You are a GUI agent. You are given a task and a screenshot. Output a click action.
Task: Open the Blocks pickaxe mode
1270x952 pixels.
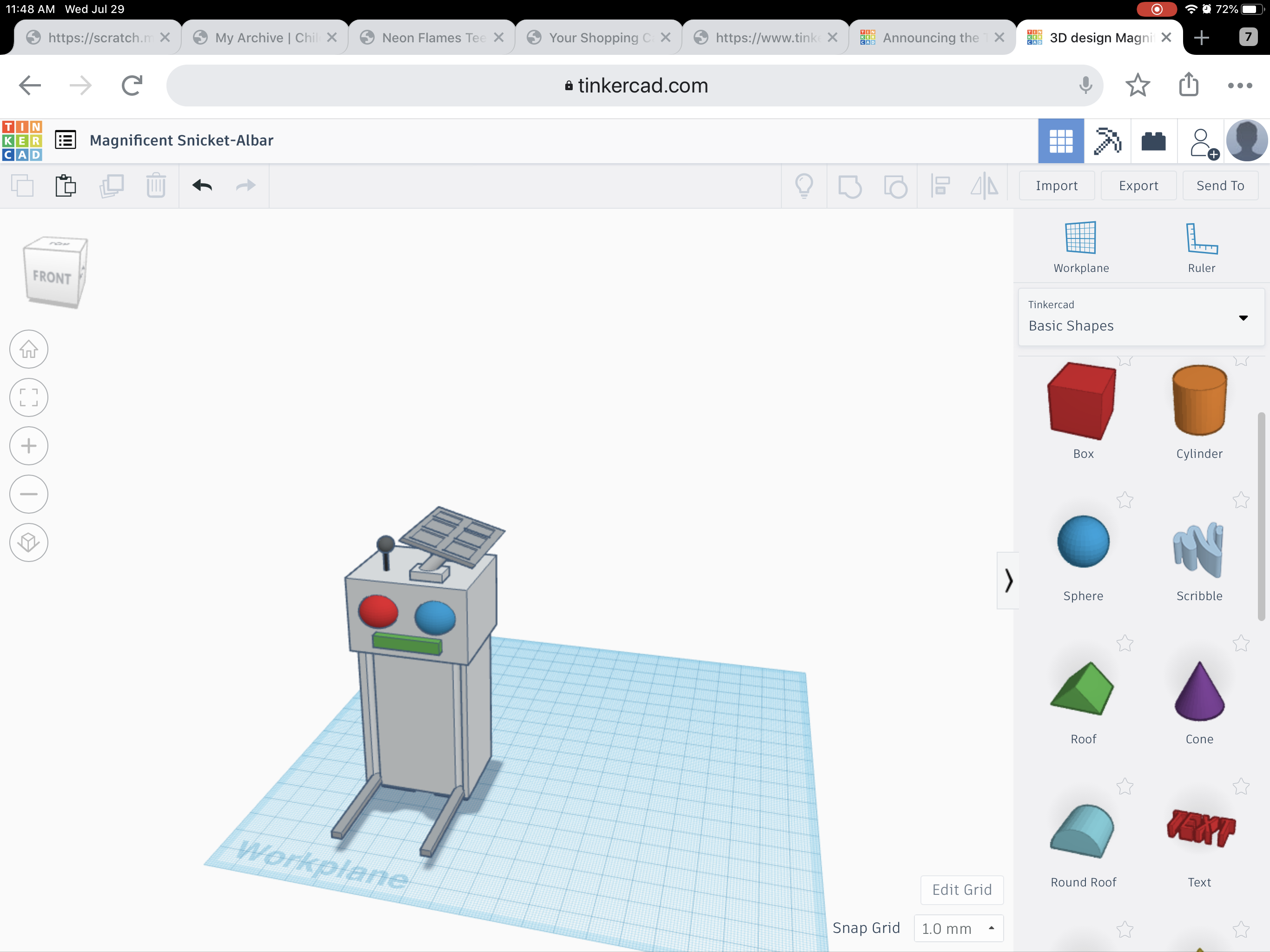click(x=1107, y=141)
